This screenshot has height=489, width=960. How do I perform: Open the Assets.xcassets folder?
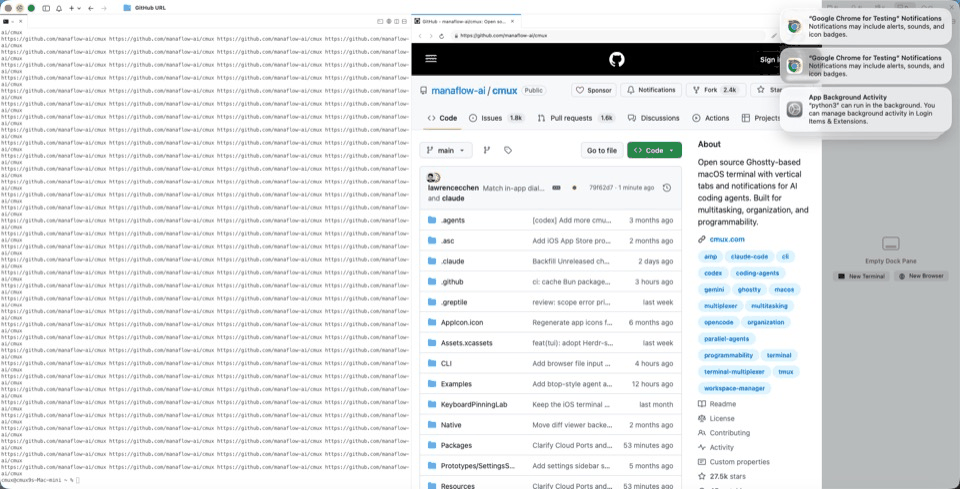pos(466,343)
